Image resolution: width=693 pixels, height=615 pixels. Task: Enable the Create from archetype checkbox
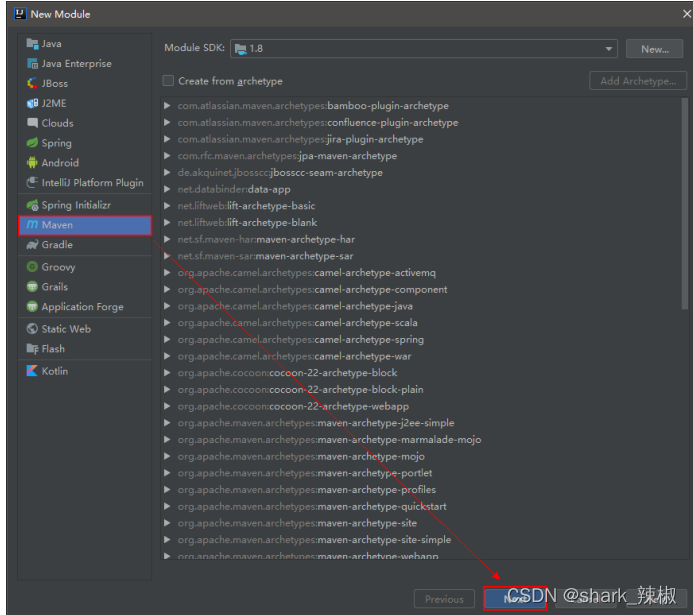coord(169,81)
